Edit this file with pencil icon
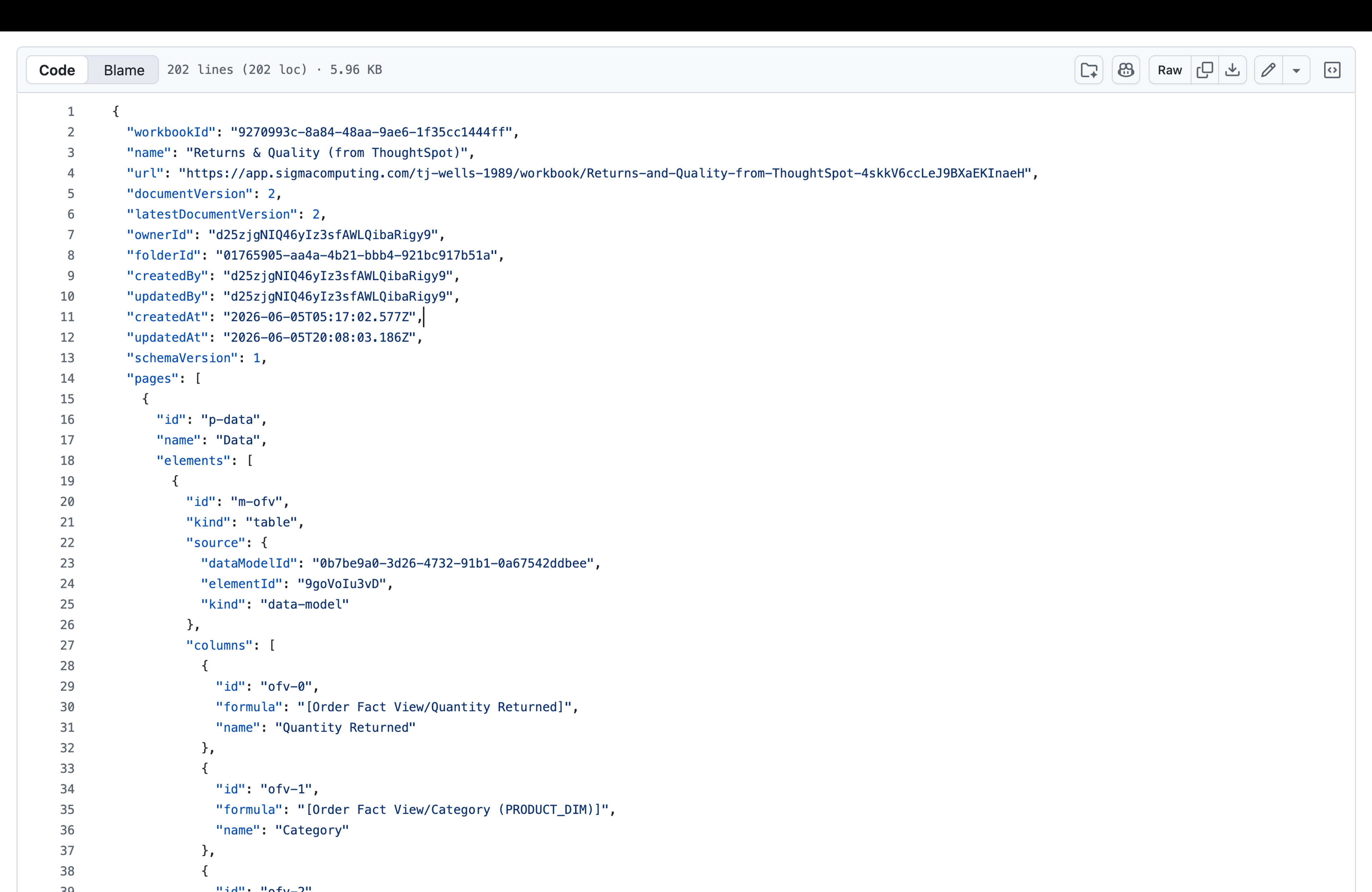The height and width of the screenshot is (892, 1372). [1268, 70]
